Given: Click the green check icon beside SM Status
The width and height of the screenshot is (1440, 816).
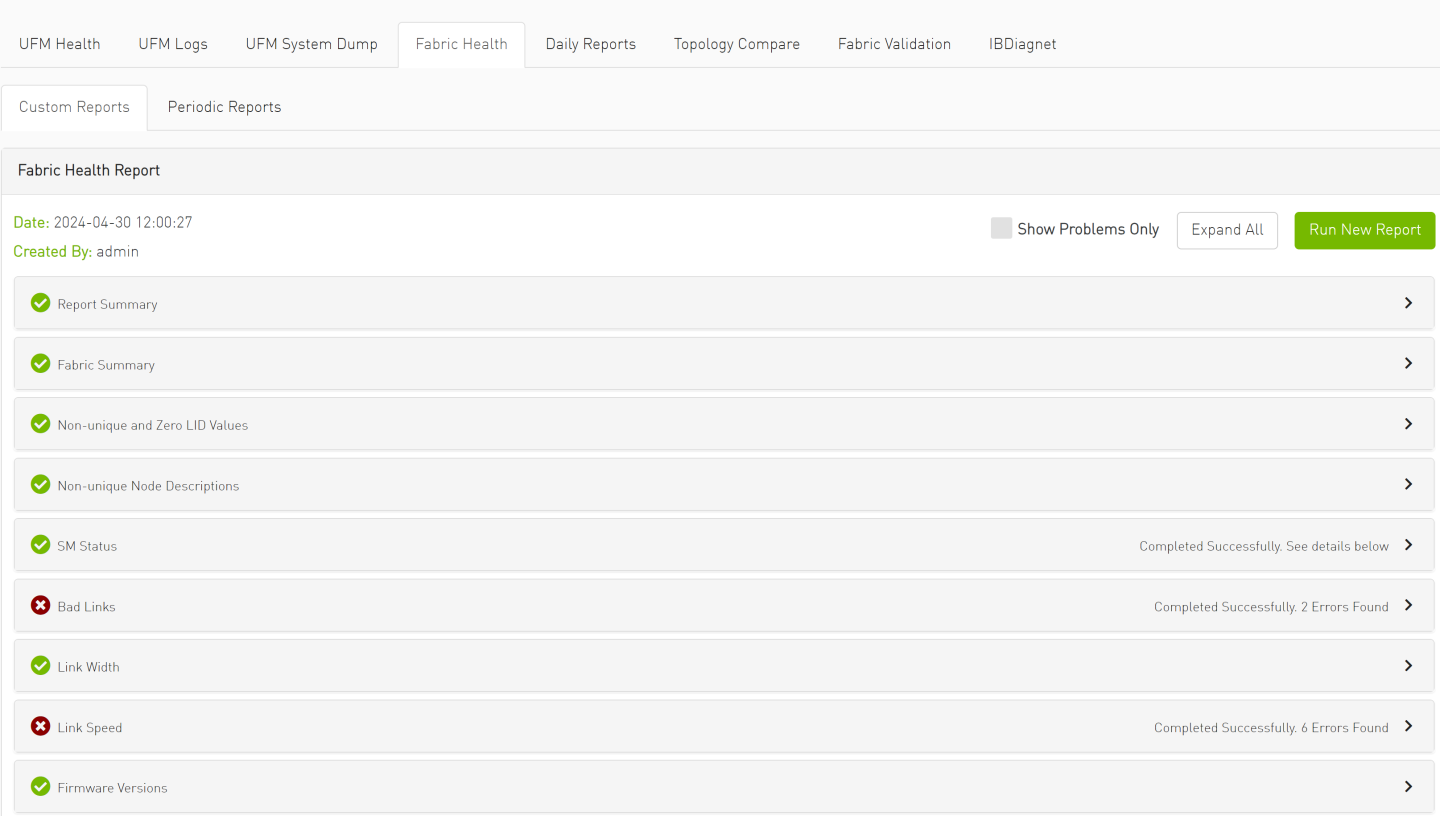Looking at the screenshot, I should [40, 545].
